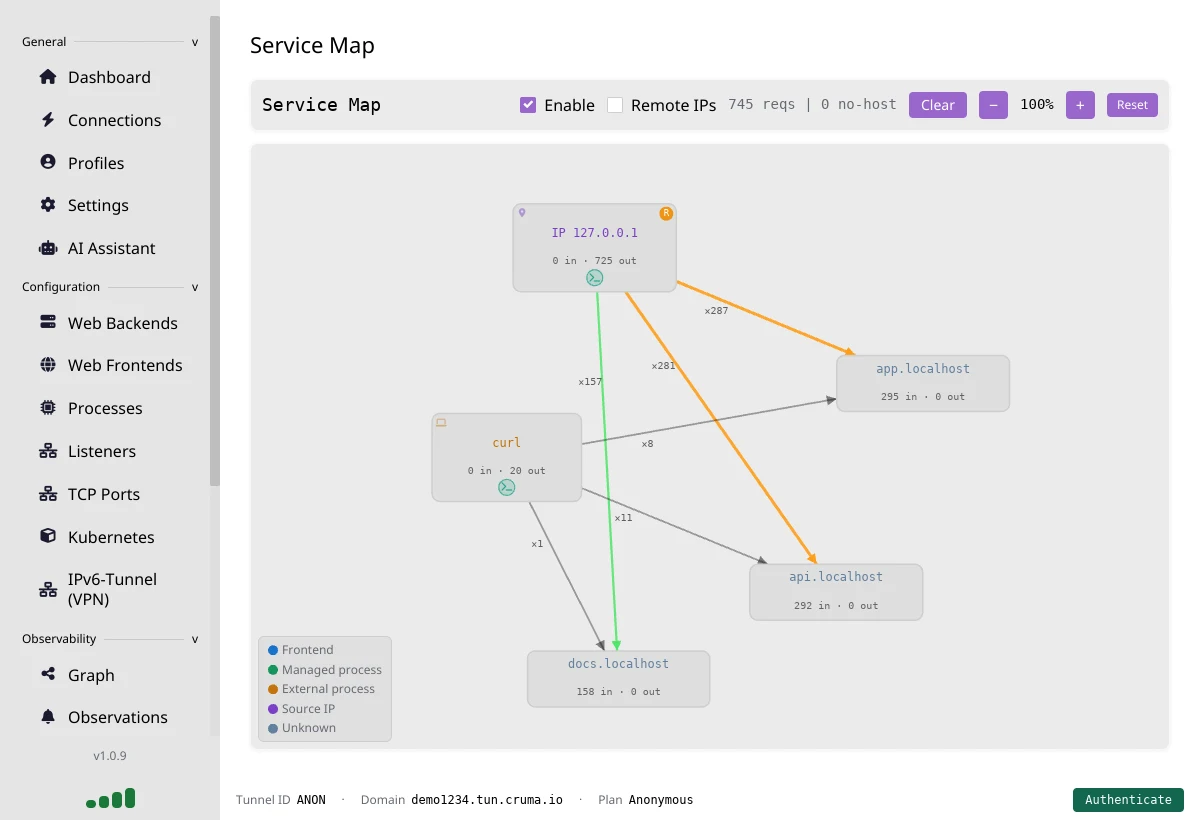Open Dashboard via home icon
Viewport: 1200px width, 820px height.
pos(47,77)
